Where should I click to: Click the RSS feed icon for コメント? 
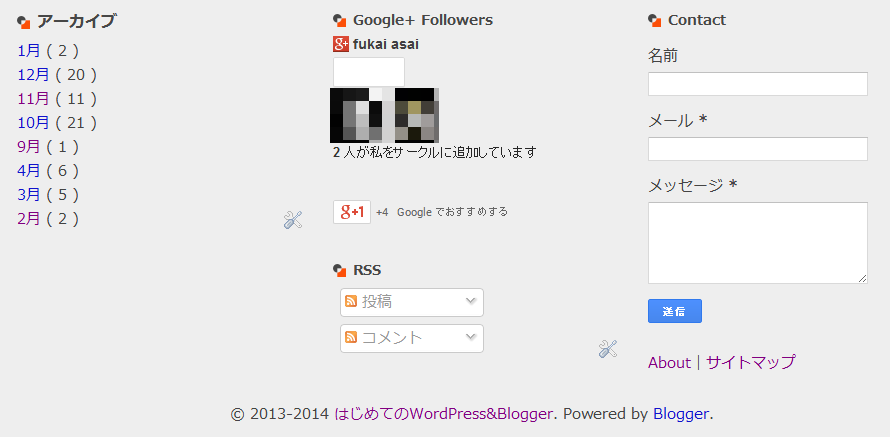click(351, 337)
